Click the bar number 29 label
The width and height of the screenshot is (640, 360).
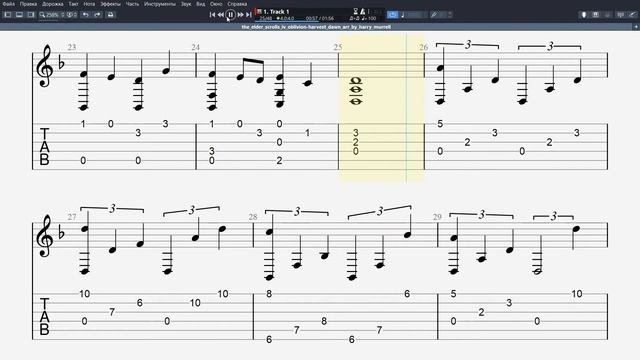pyautogui.click(x=437, y=217)
